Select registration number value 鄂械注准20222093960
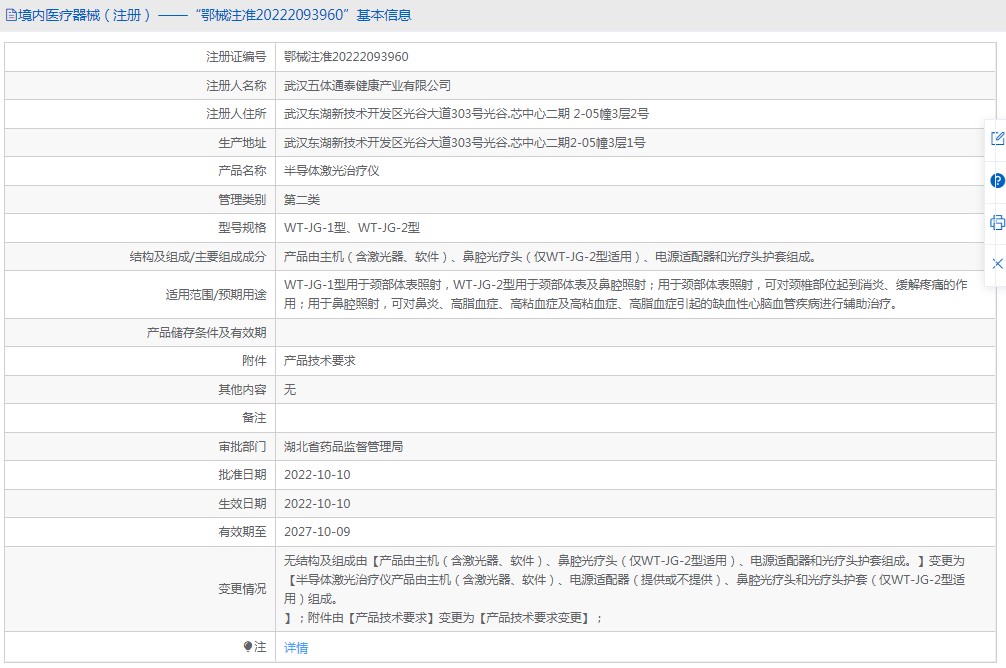1006x668 pixels. 346,56
